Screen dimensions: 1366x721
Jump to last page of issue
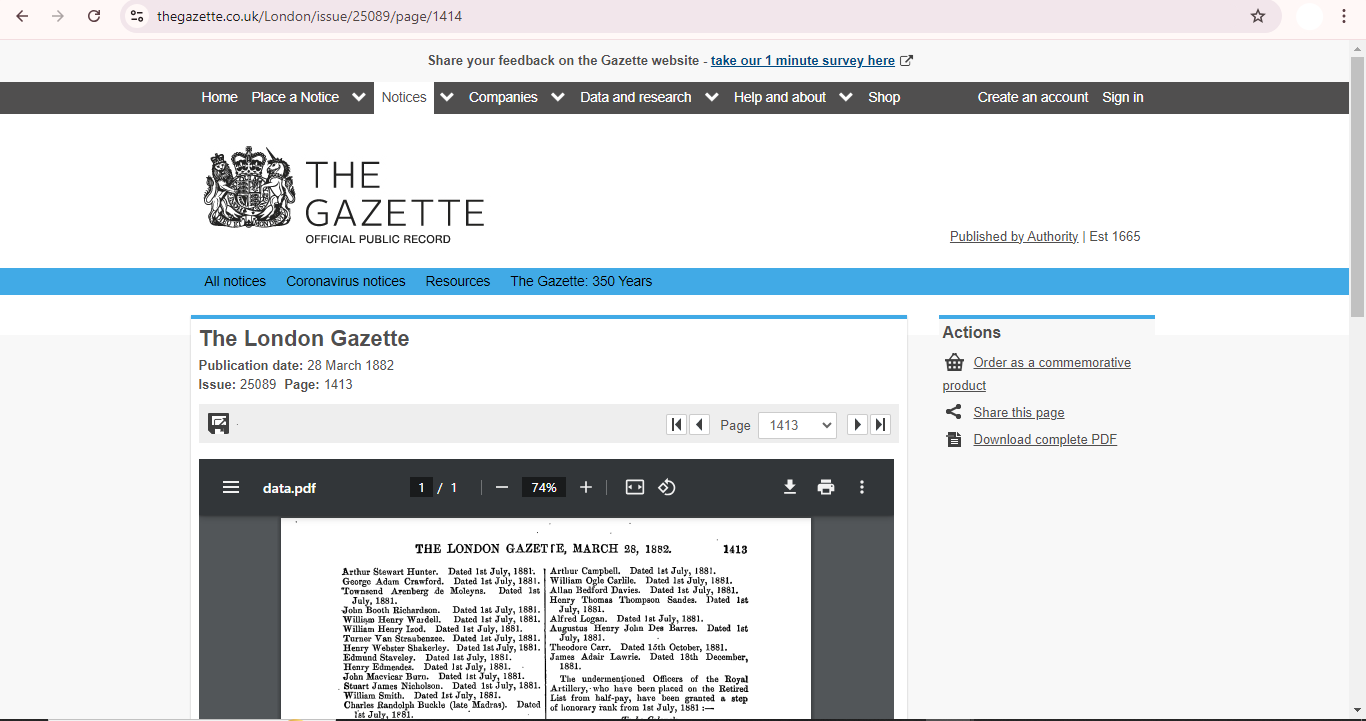click(880, 424)
